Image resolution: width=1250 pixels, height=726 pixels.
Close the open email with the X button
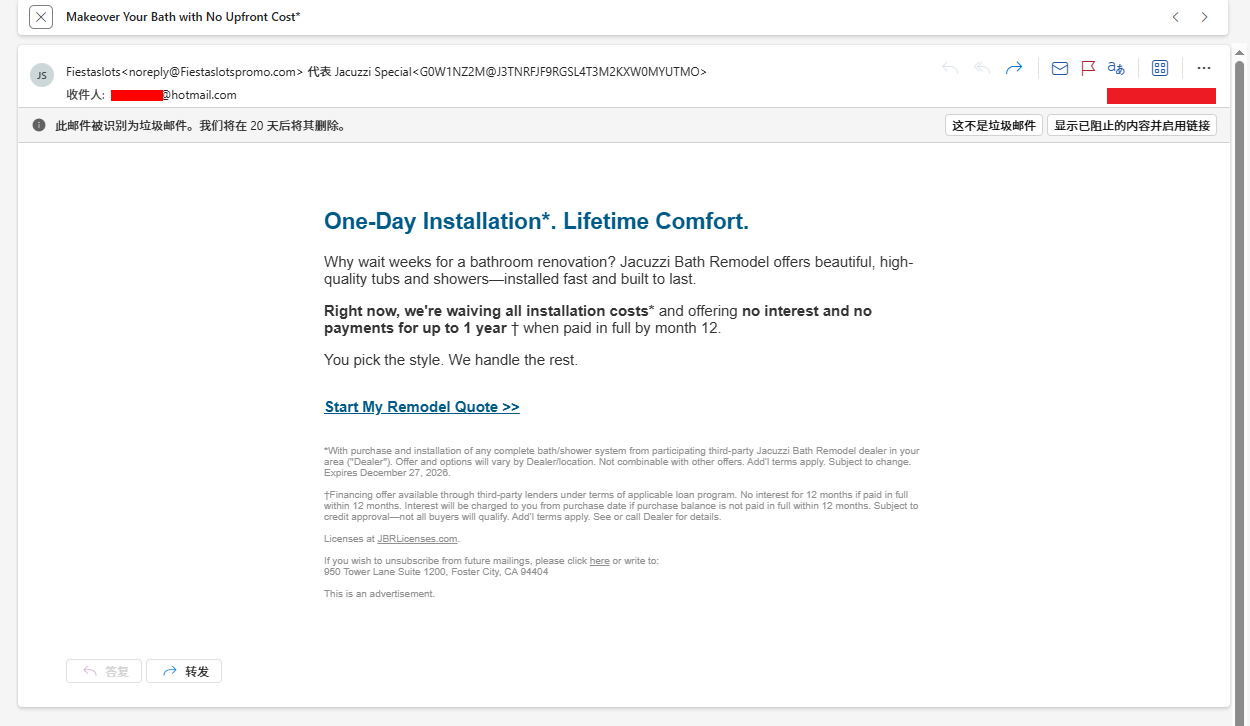point(41,17)
